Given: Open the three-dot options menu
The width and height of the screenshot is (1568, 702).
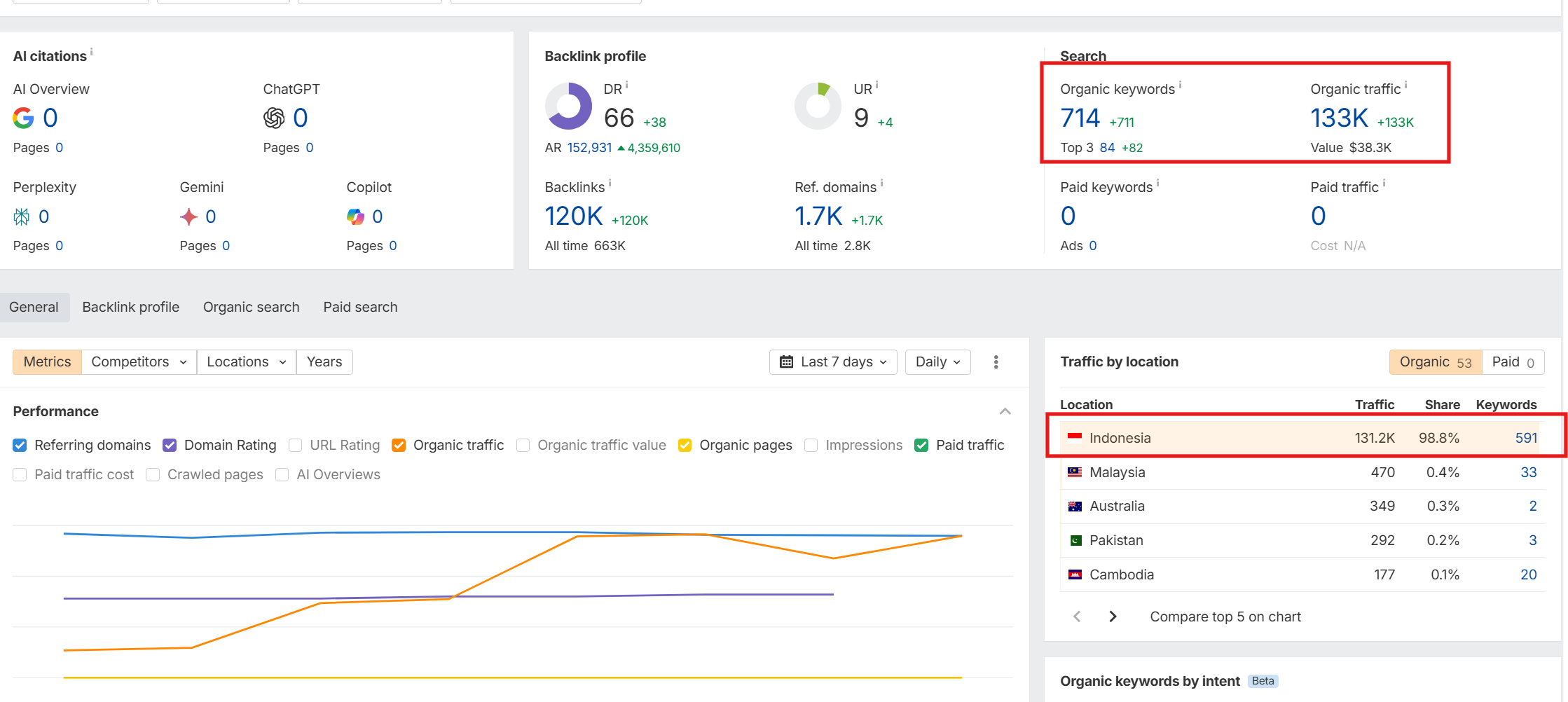Looking at the screenshot, I should [x=996, y=362].
